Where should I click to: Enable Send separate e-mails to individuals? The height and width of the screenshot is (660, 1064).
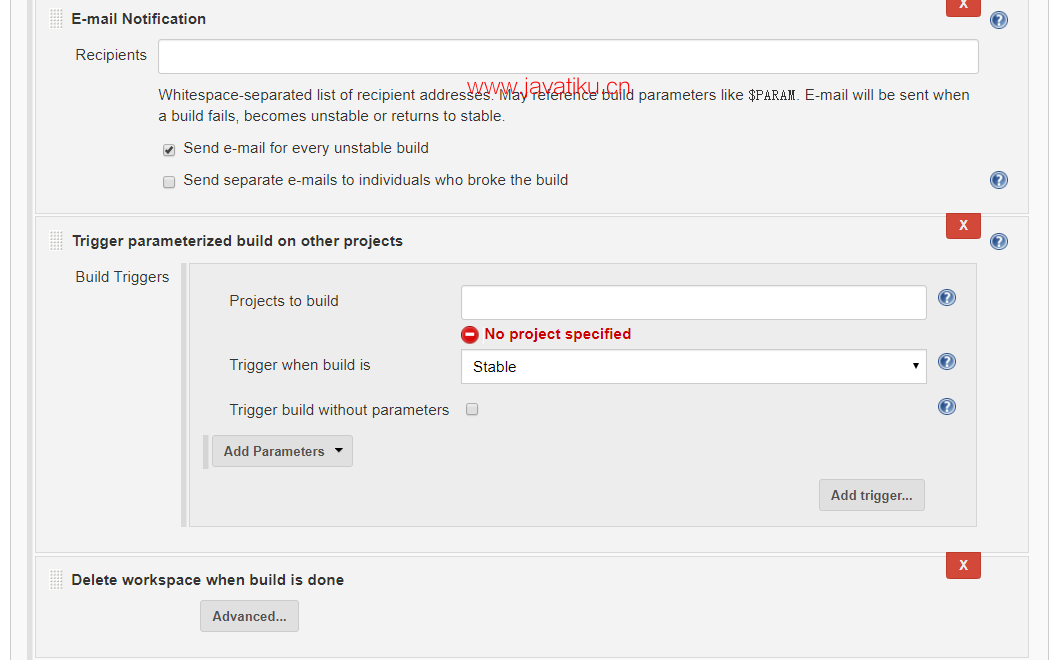[169, 182]
